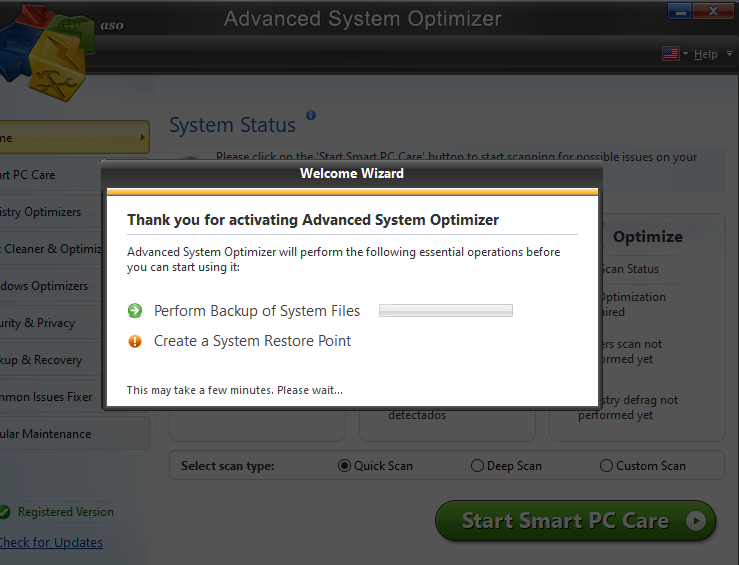739x565 pixels.
Task: Click the System Status heading
Action: pos(232,125)
